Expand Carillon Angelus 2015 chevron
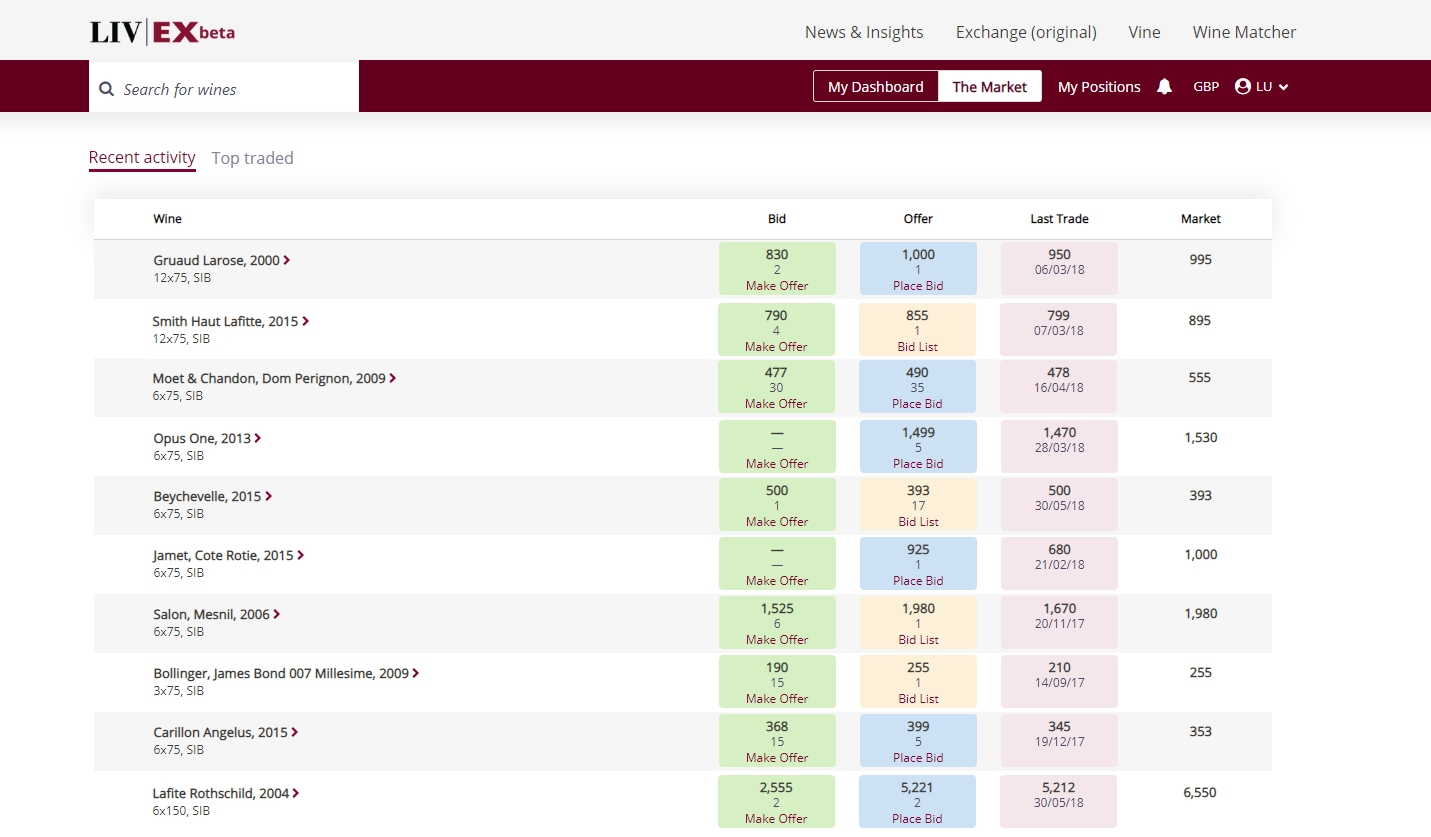Image resolution: width=1431 pixels, height=837 pixels. click(x=294, y=732)
